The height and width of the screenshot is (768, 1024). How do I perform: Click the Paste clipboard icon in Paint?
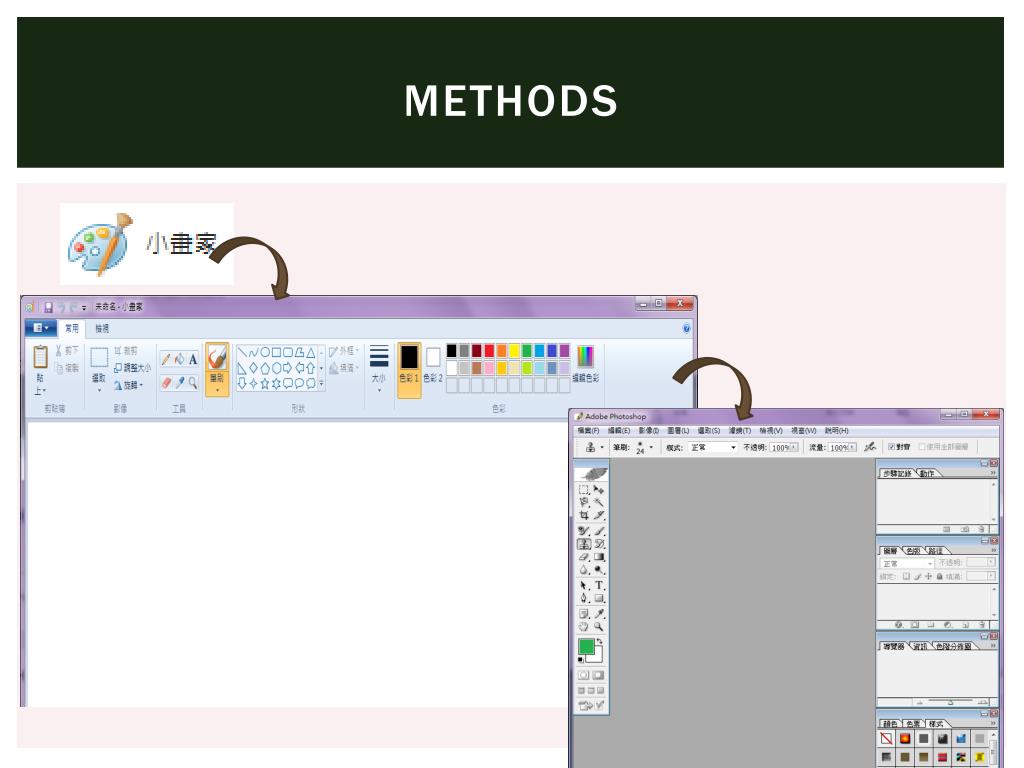[x=40, y=357]
